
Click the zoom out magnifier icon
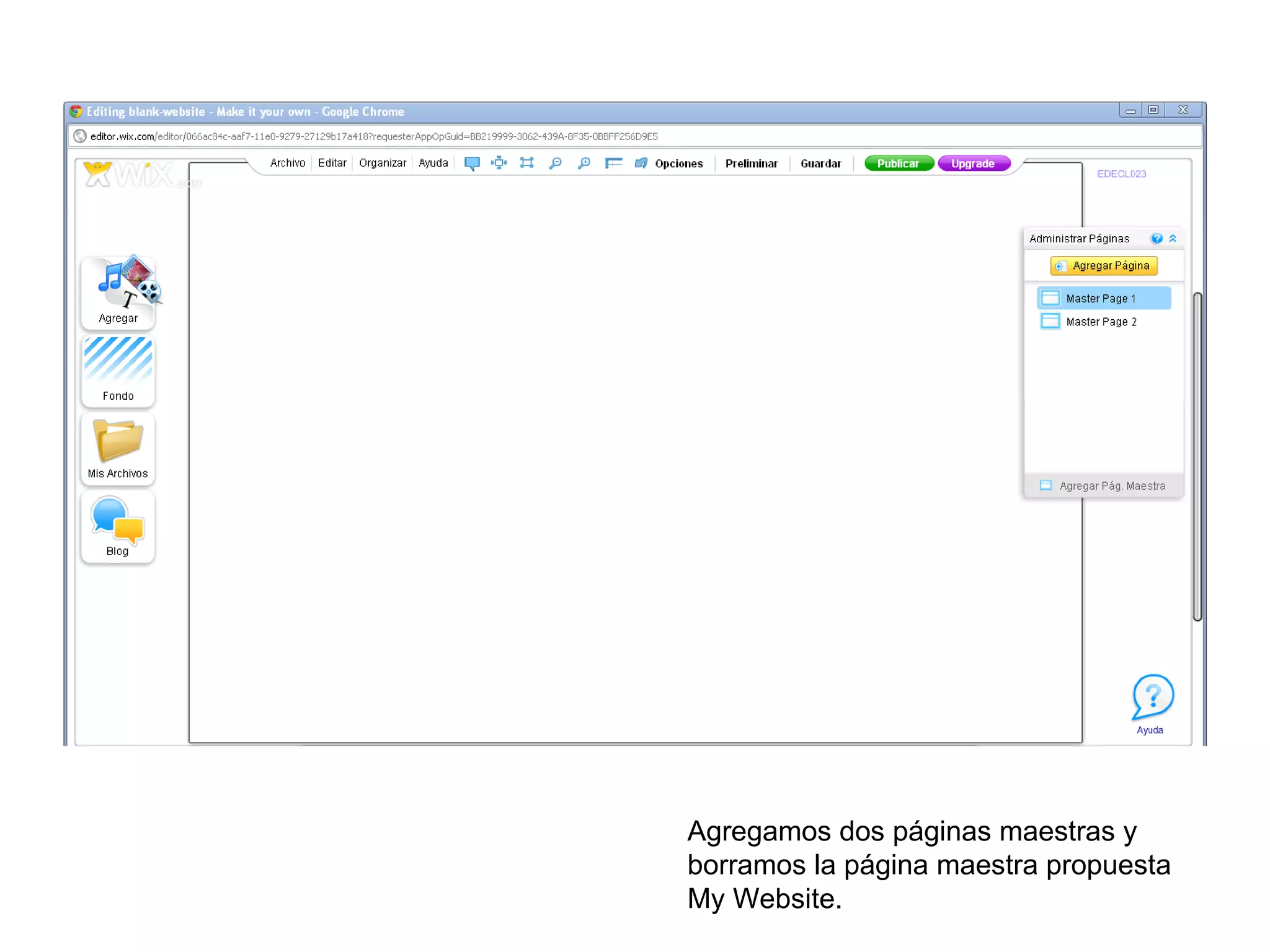(x=555, y=163)
